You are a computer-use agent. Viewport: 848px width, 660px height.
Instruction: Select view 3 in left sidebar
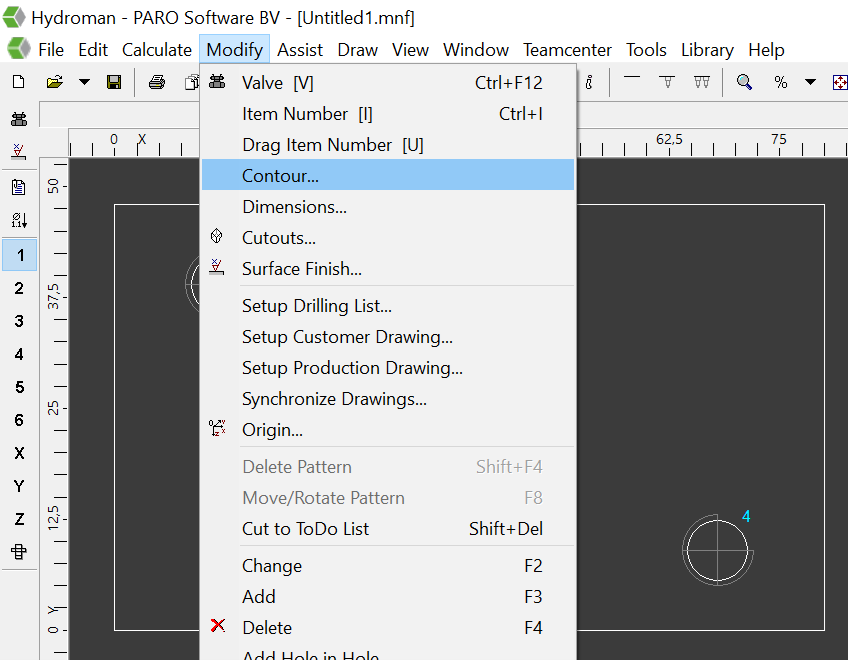tap(19, 321)
